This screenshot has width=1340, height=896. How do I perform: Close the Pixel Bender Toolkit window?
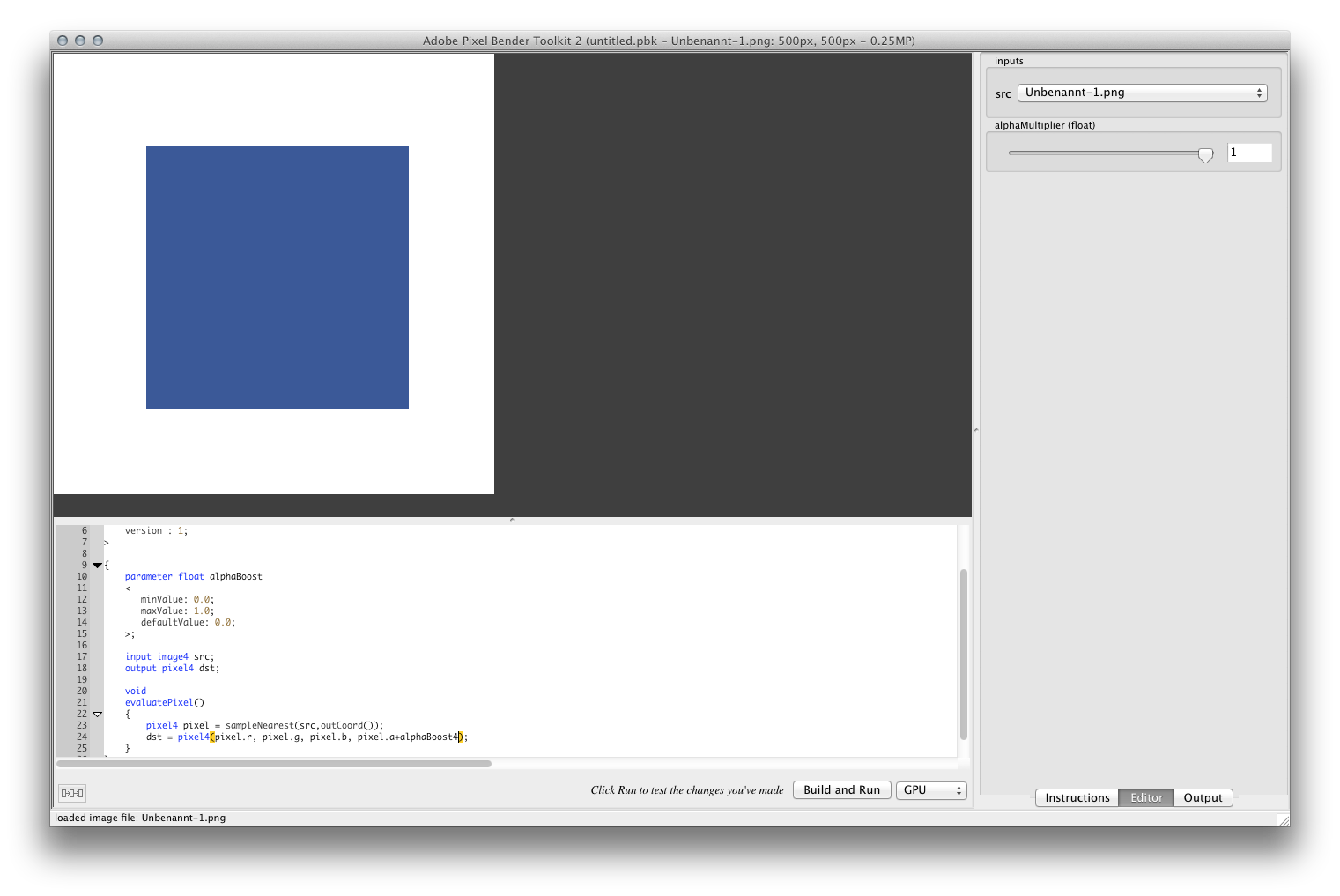[63, 41]
